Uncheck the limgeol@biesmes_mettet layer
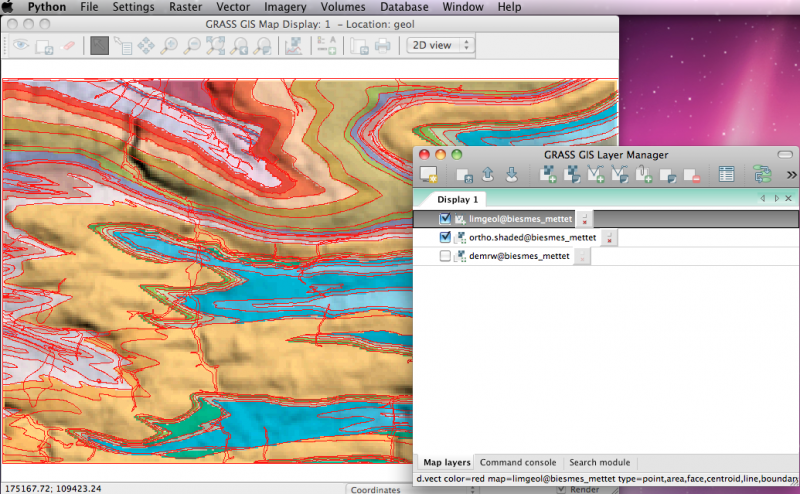The width and height of the screenshot is (800, 494). (445, 219)
